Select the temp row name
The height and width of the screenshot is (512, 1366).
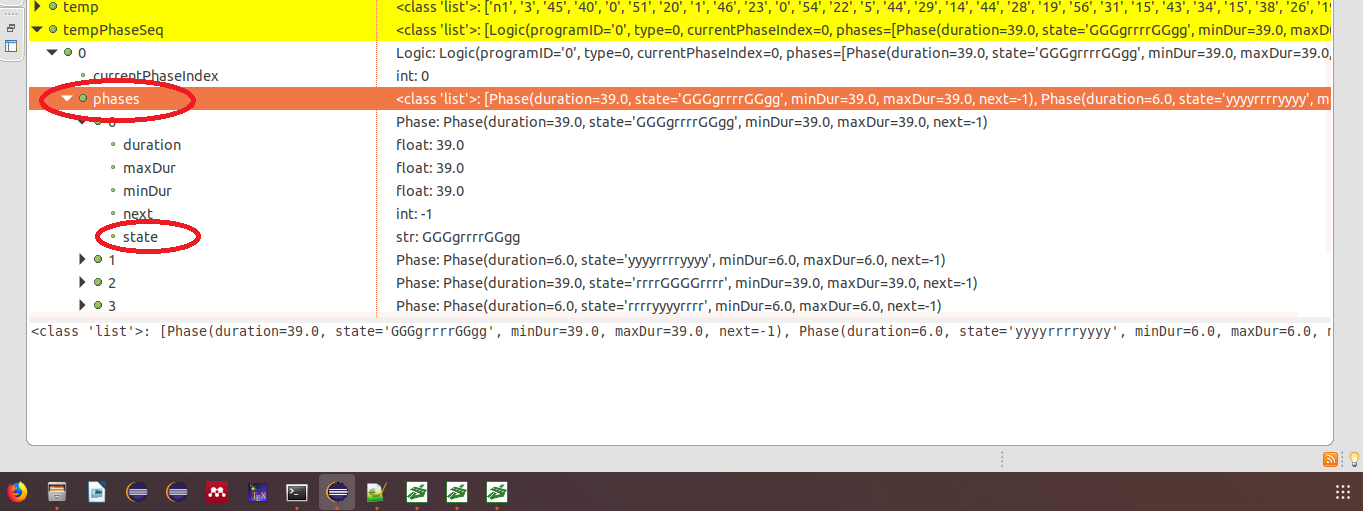(80, 7)
